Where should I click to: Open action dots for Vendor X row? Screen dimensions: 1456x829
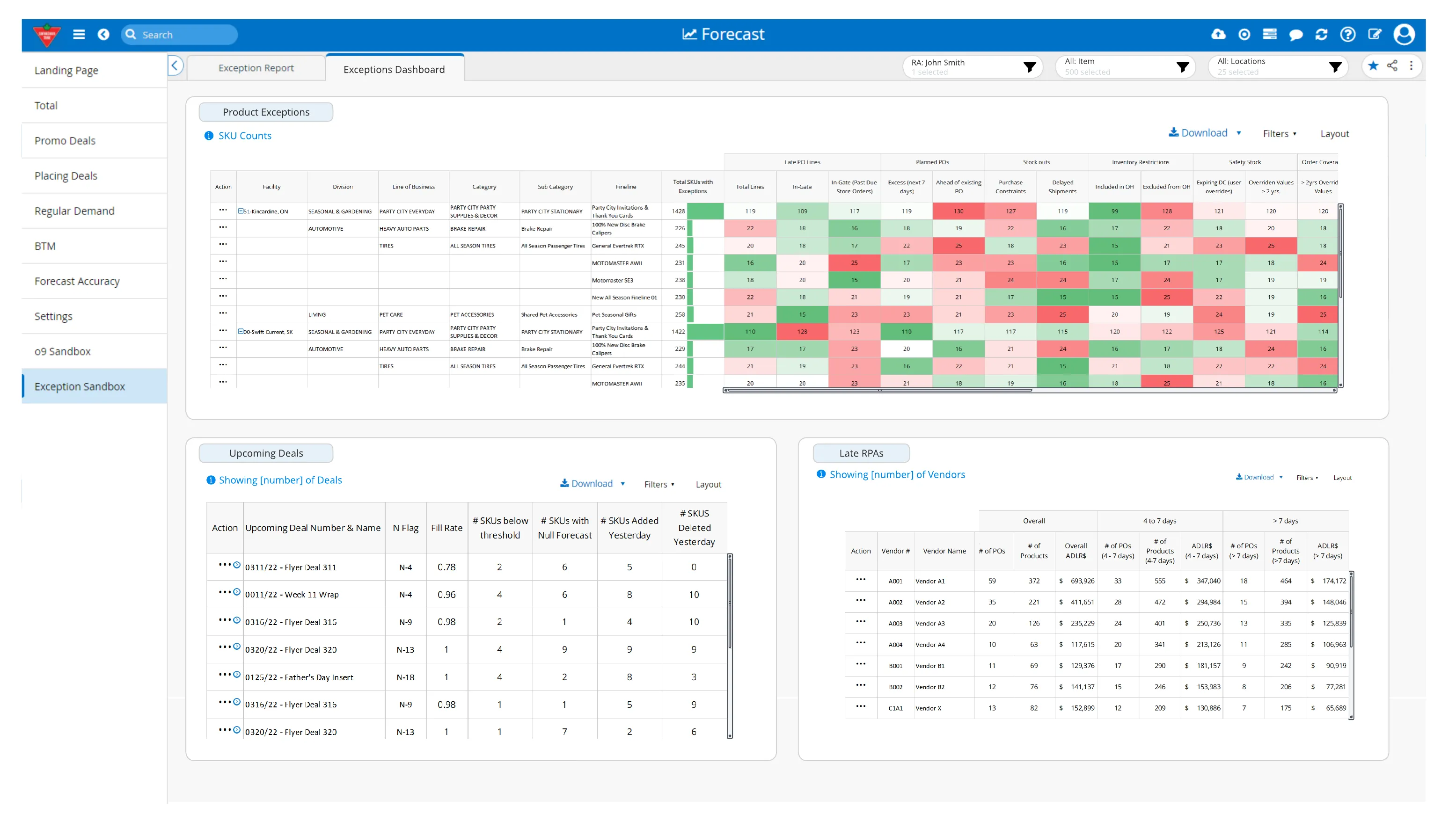(x=860, y=706)
